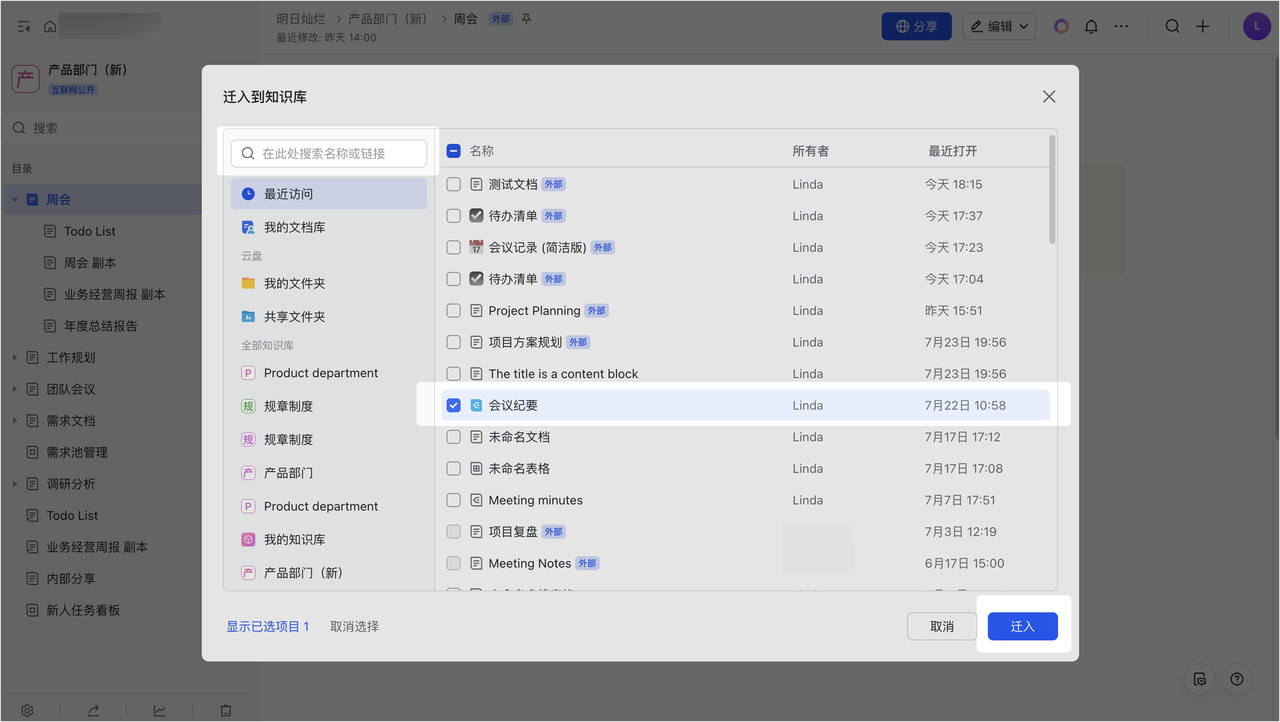Select the first Product department knowledge base
1280x722 pixels.
coord(329,373)
